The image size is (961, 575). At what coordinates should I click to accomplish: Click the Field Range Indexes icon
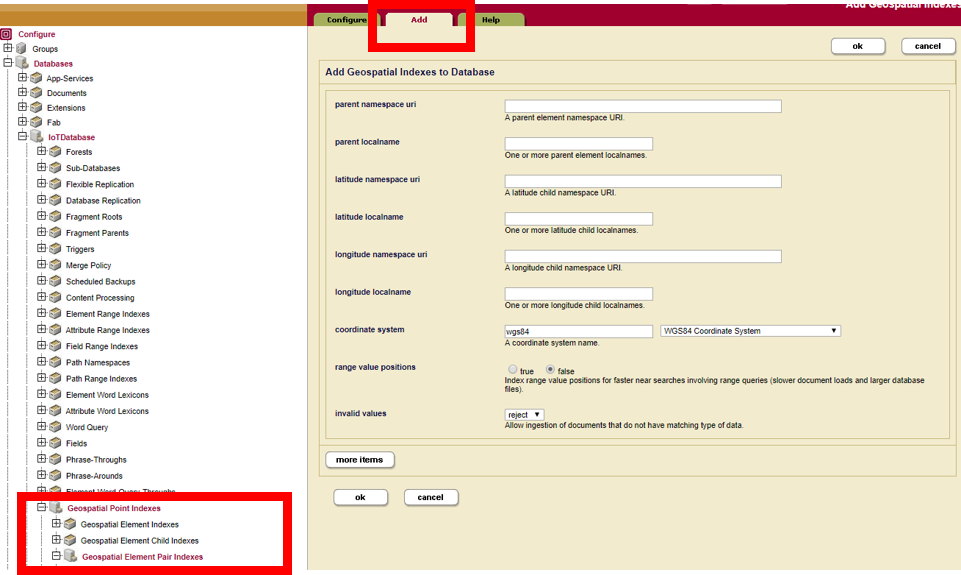[56, 346]
